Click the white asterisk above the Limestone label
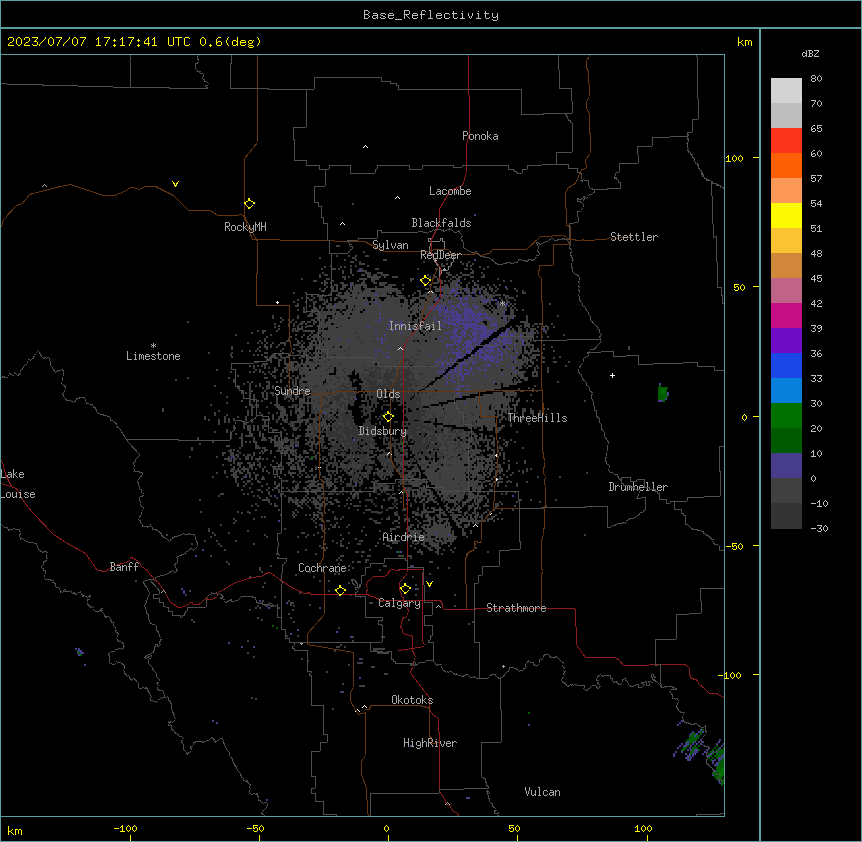 coord(153,346)
